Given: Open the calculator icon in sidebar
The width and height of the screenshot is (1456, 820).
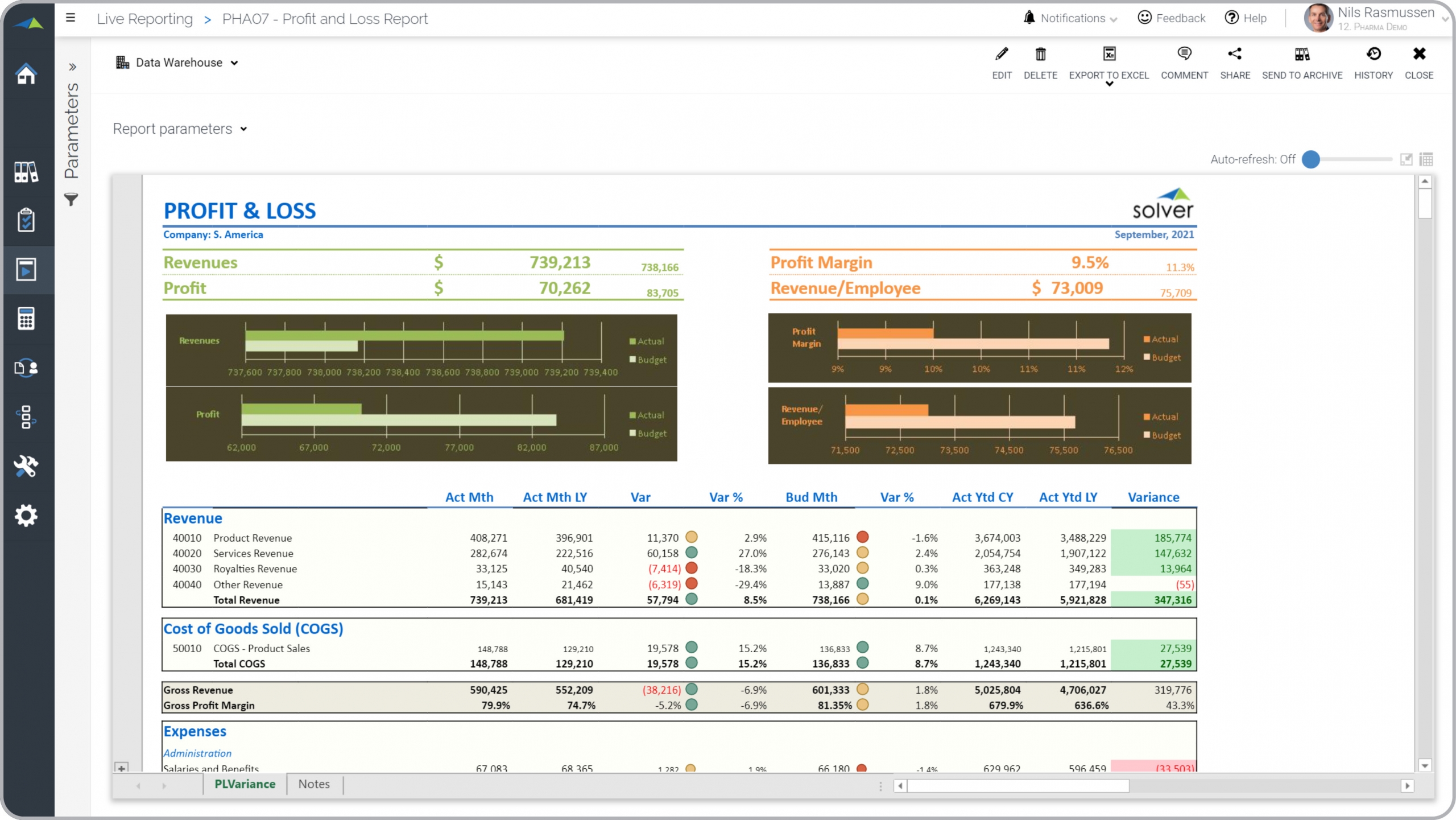Looking at the screenshot, I should point(26,319).
